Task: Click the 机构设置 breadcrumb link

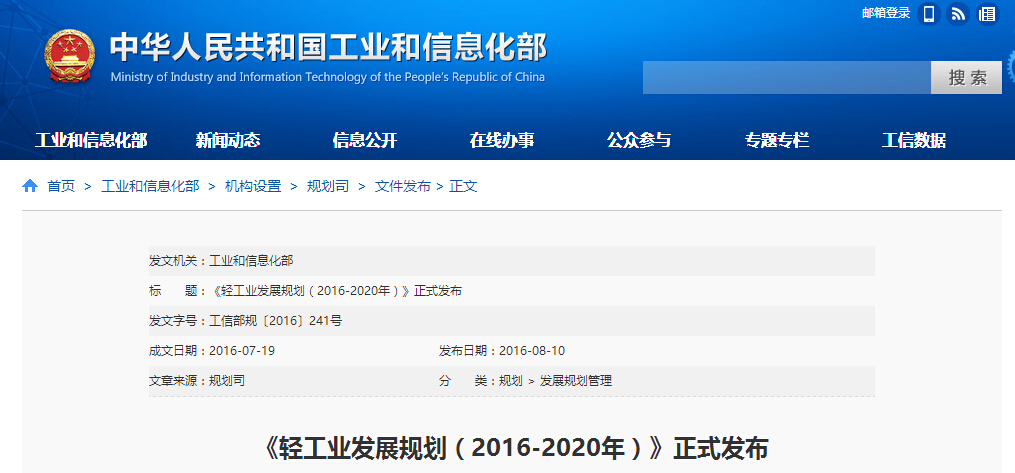Action: [253, 187]
